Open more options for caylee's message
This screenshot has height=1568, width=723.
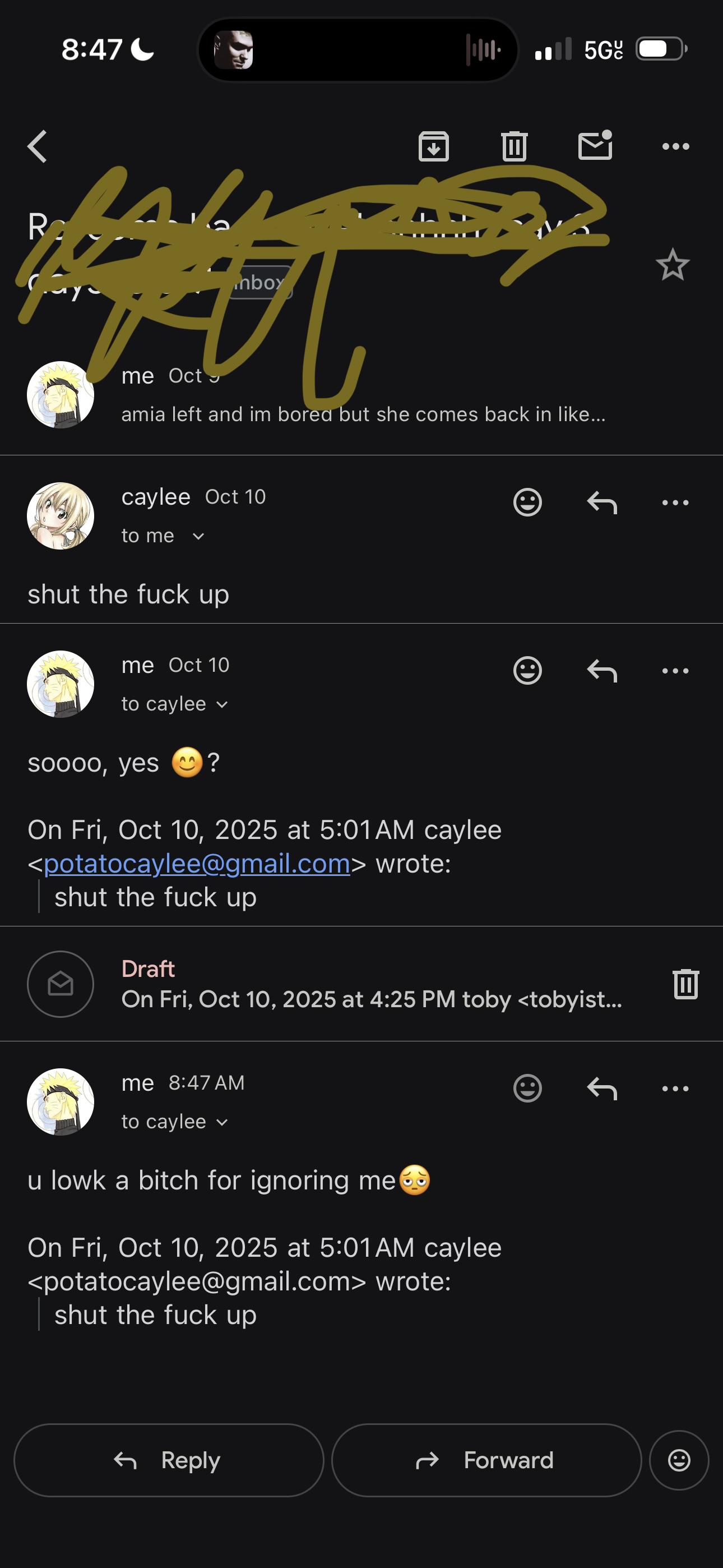tap(675, 503)
